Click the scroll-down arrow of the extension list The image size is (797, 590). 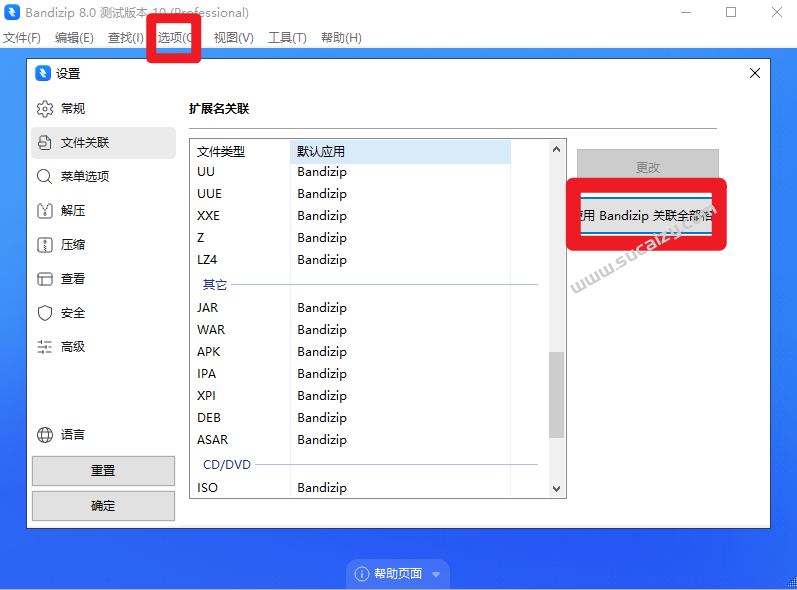[x=557, y=488]
